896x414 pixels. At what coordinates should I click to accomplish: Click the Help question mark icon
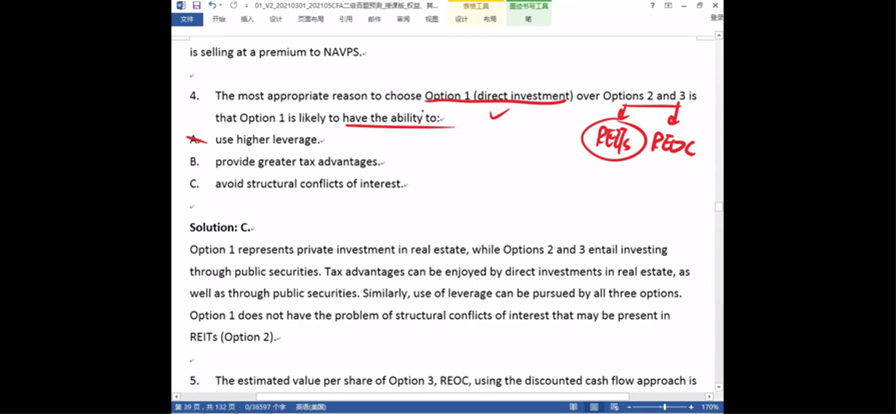point(653,6)
